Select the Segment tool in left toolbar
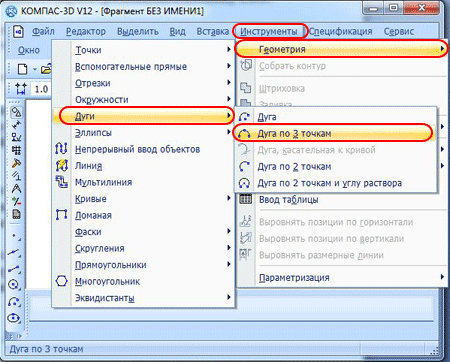 coord(15,269)
